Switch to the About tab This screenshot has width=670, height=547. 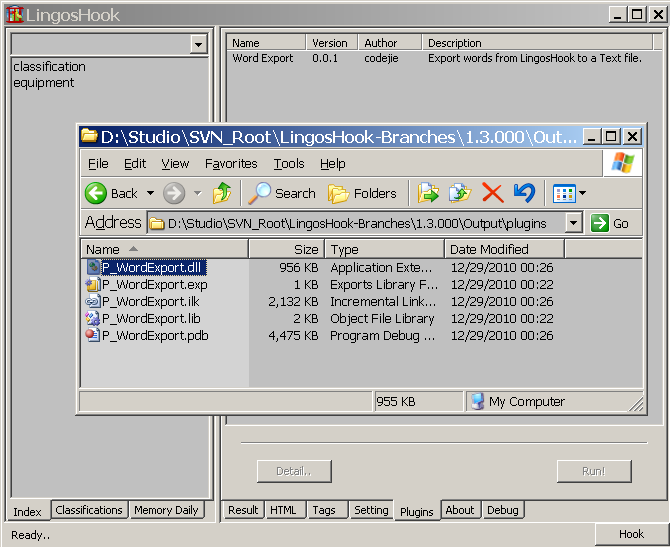pyautogui.click(x=460, y=510)
